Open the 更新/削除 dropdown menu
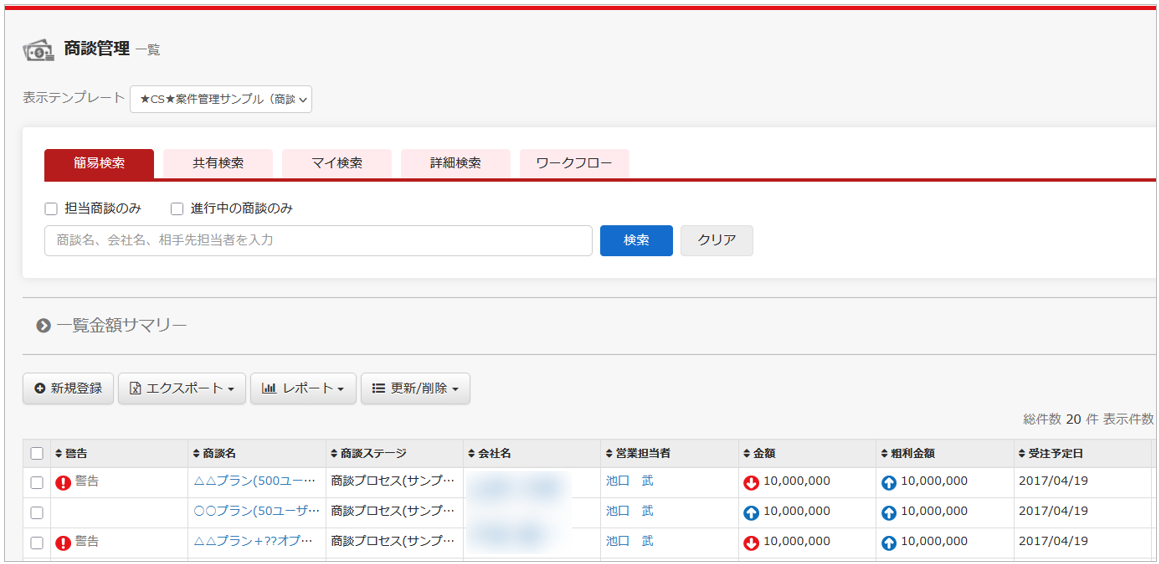 (415, 388)
